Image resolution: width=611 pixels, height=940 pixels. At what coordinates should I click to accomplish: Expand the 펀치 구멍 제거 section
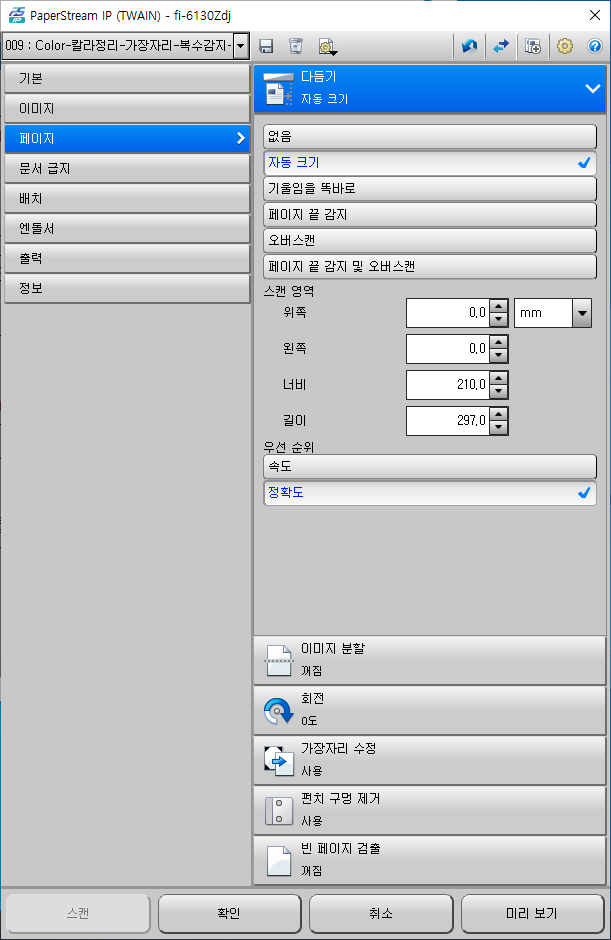click(429, 811)
